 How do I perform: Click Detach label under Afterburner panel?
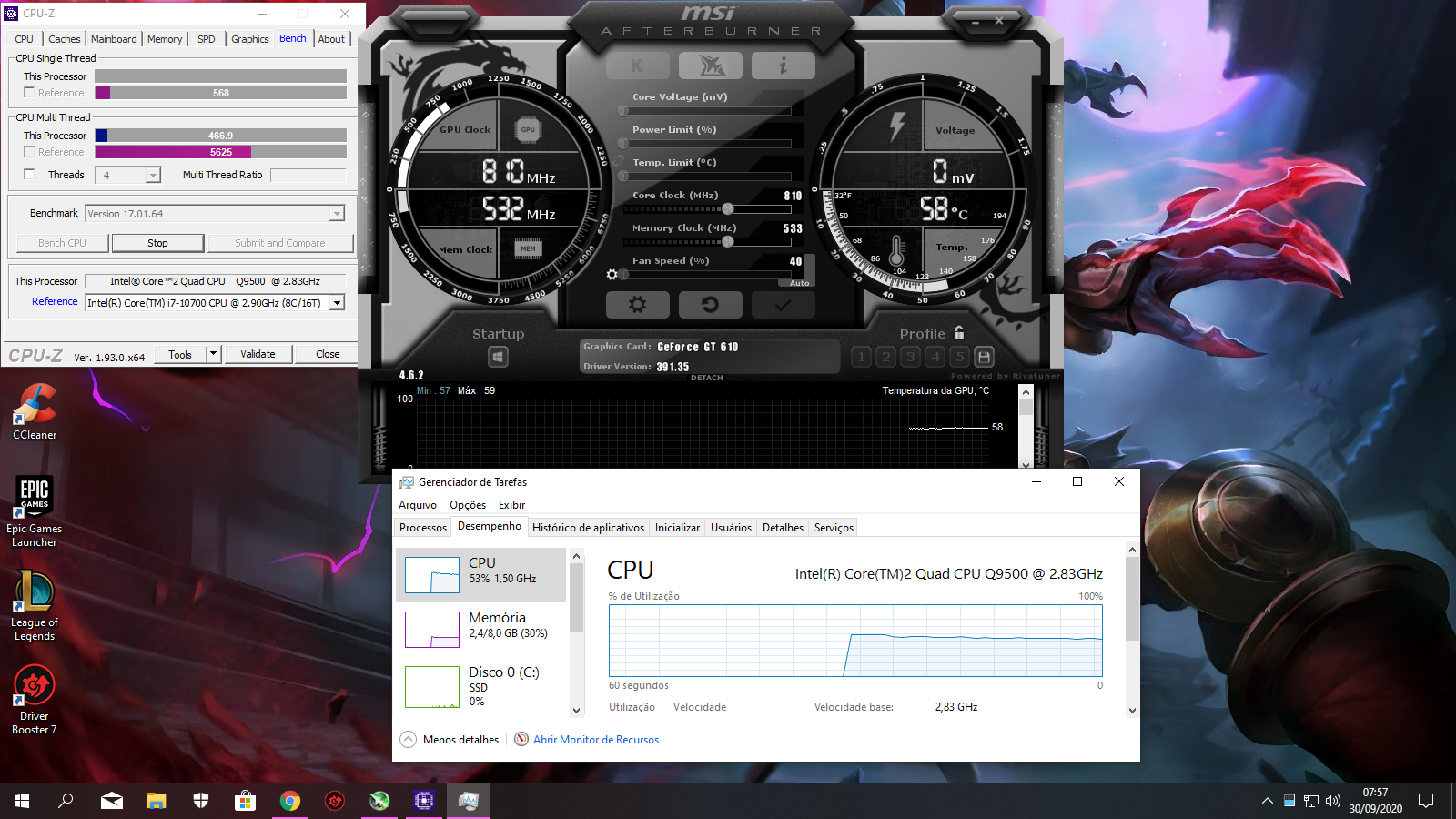[707, 378]
